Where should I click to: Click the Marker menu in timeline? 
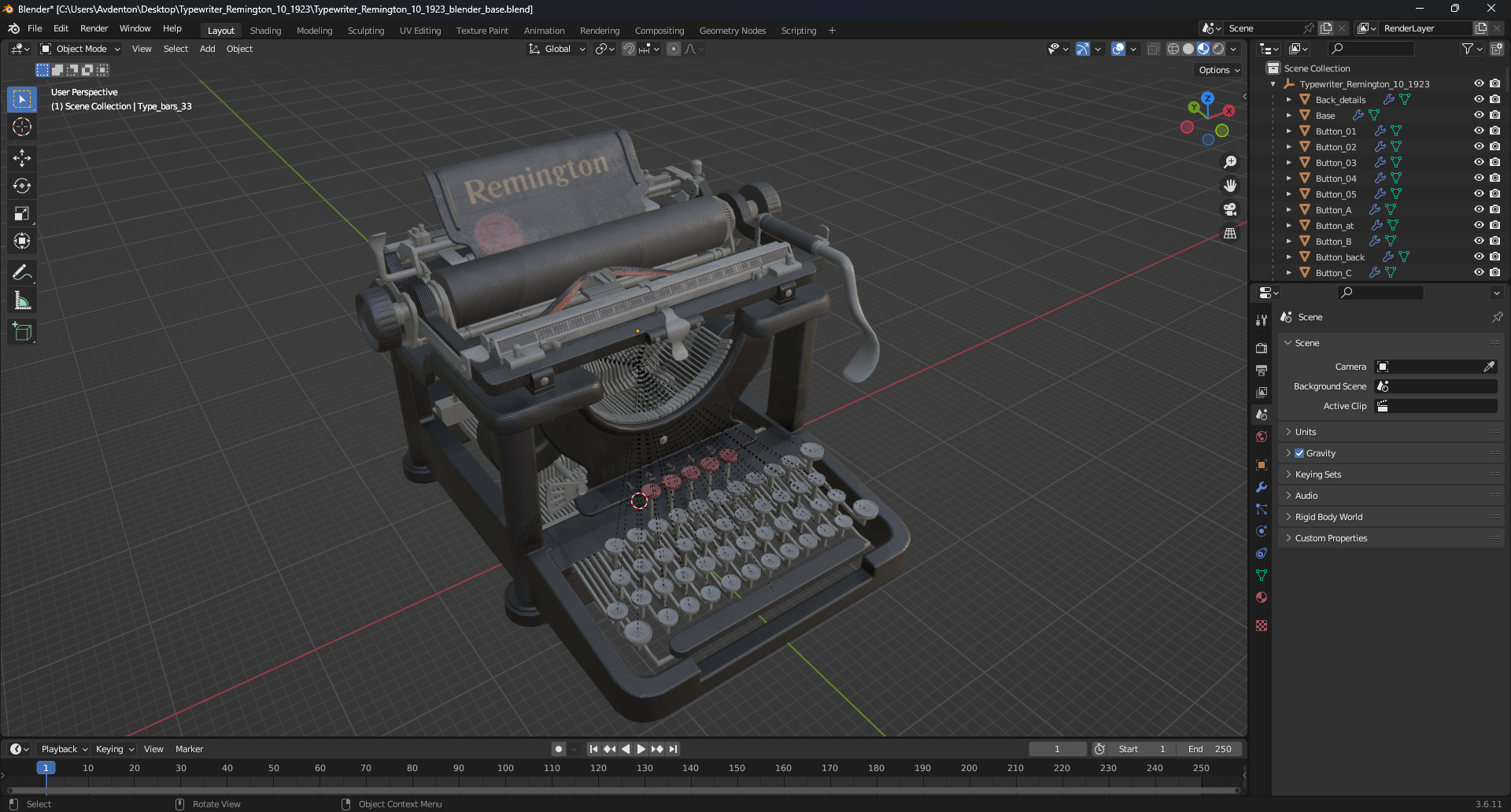pos(189,749)
